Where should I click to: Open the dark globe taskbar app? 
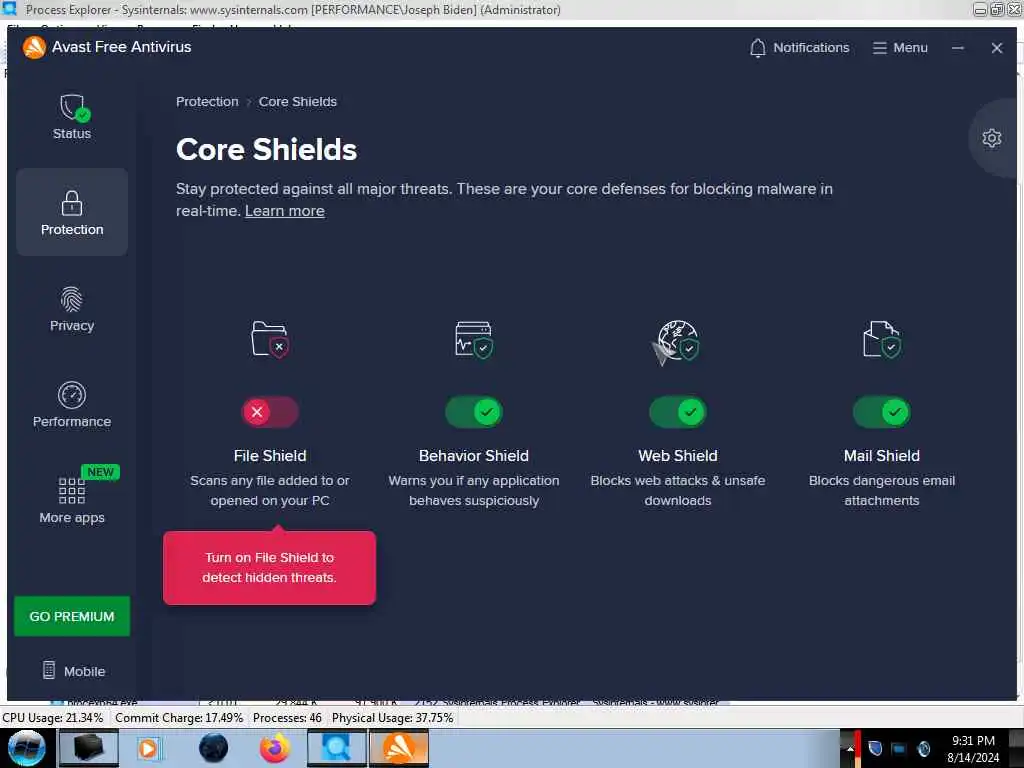point(214,748)
